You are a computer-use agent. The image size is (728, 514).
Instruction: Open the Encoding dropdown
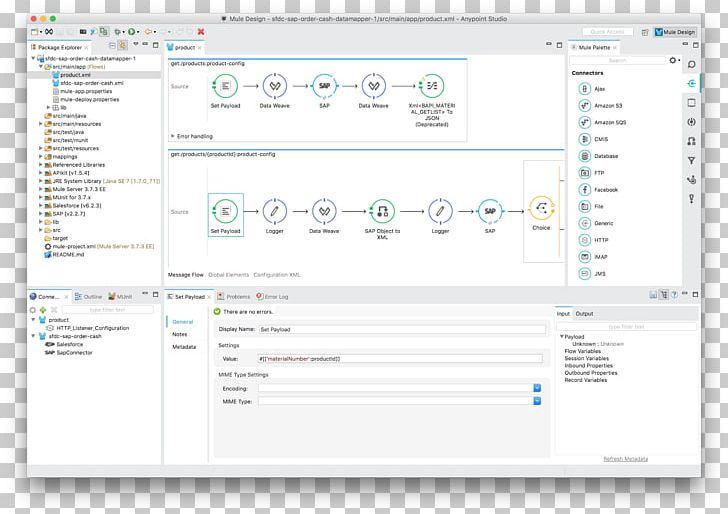pos(537,388)
